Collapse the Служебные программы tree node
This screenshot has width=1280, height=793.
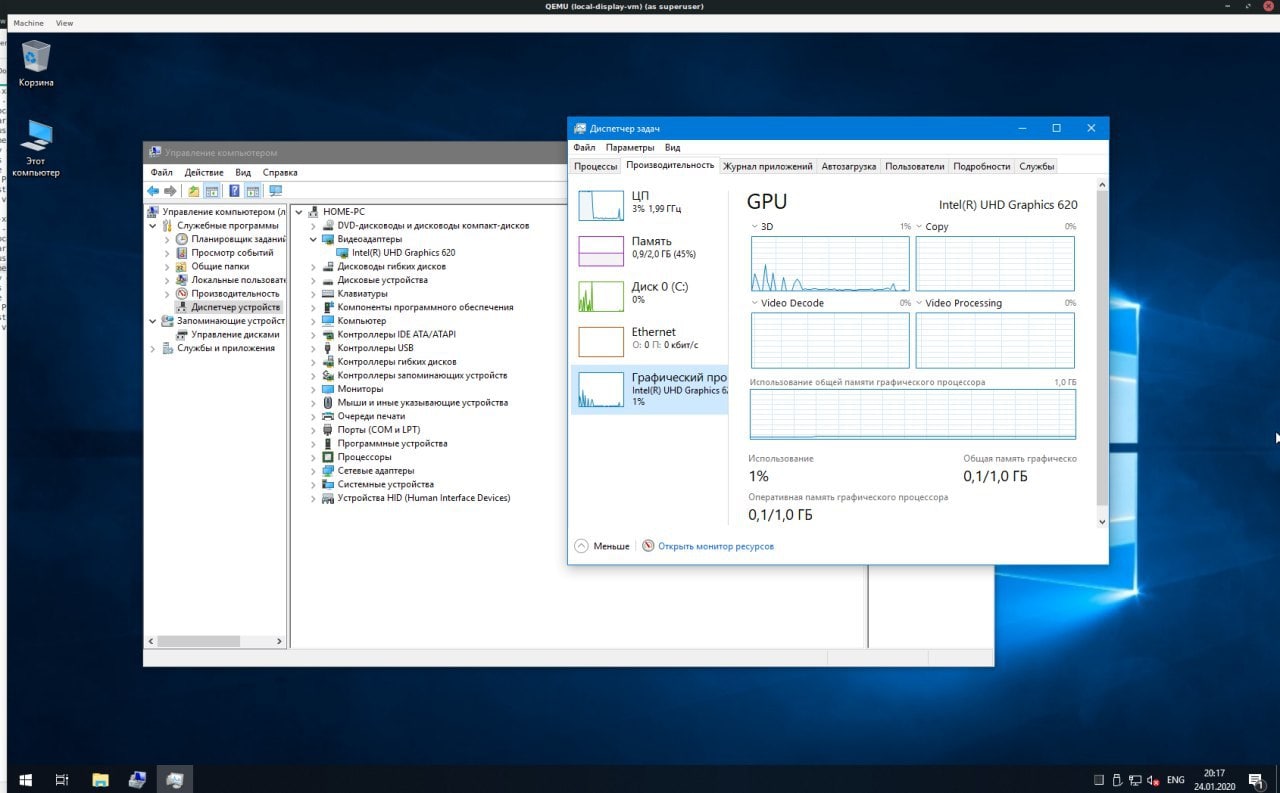[153, 226]
